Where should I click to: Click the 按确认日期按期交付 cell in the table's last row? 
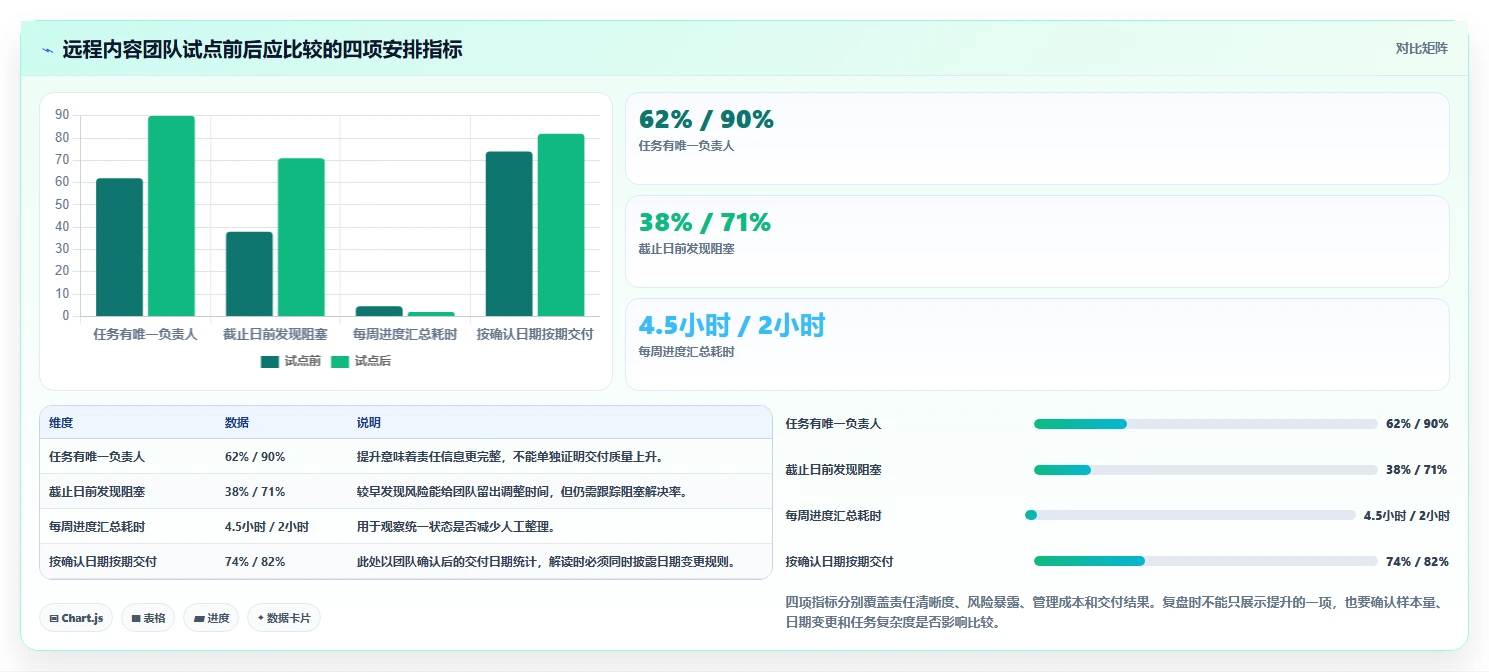(x=103, y=562)
